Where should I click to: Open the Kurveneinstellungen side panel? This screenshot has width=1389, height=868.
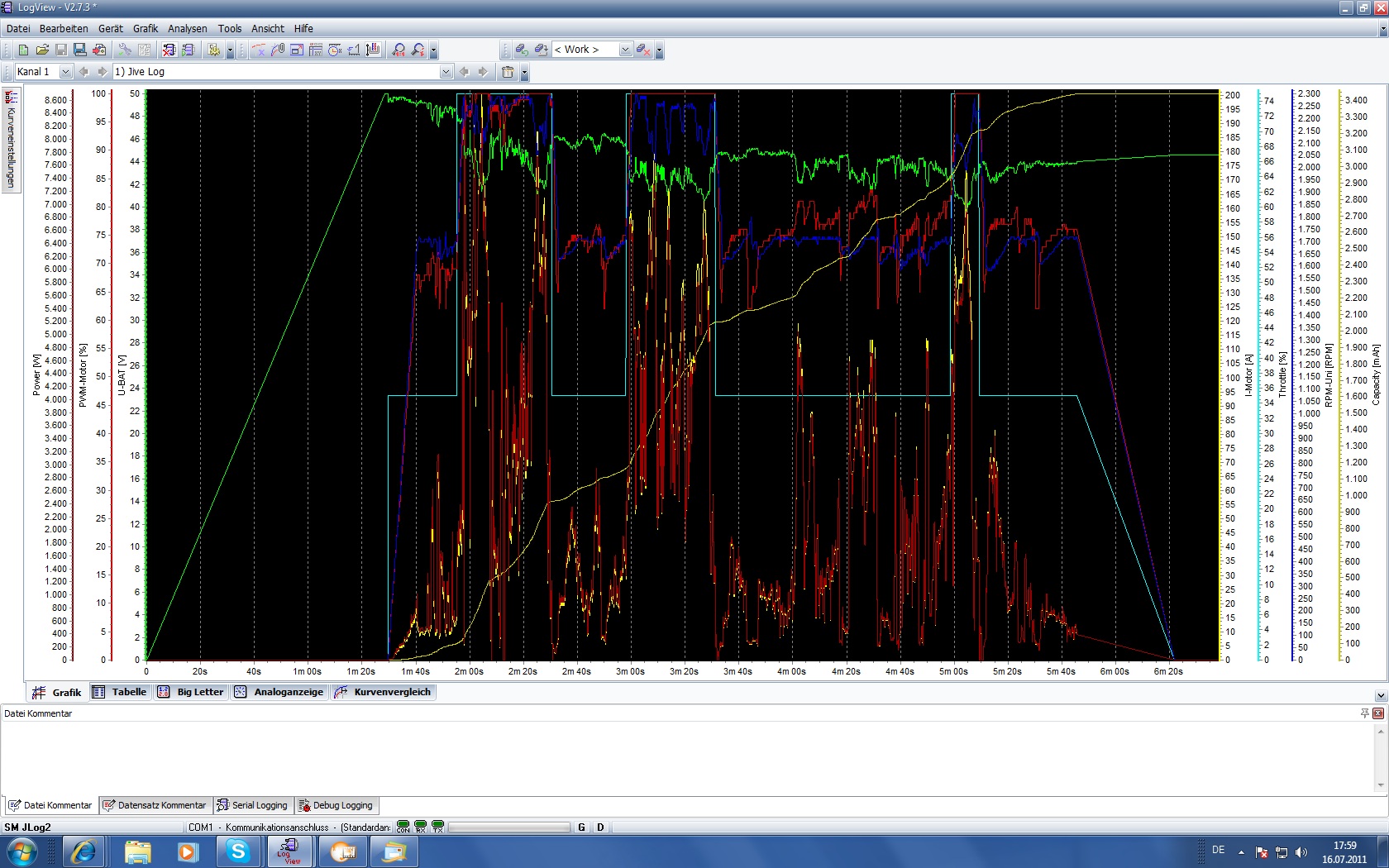click(11, 141)
